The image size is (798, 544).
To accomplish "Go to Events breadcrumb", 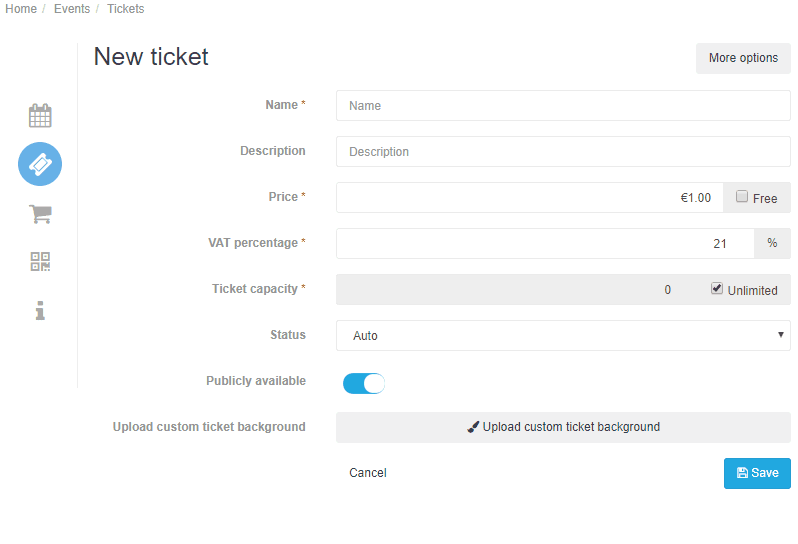I will pyautogui.click(x=72, y=9).
